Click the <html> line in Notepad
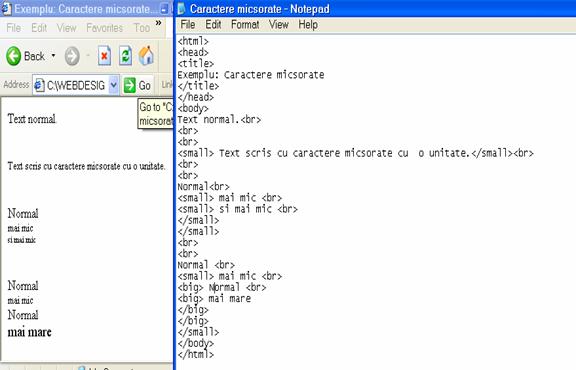 tap(193, 41)
